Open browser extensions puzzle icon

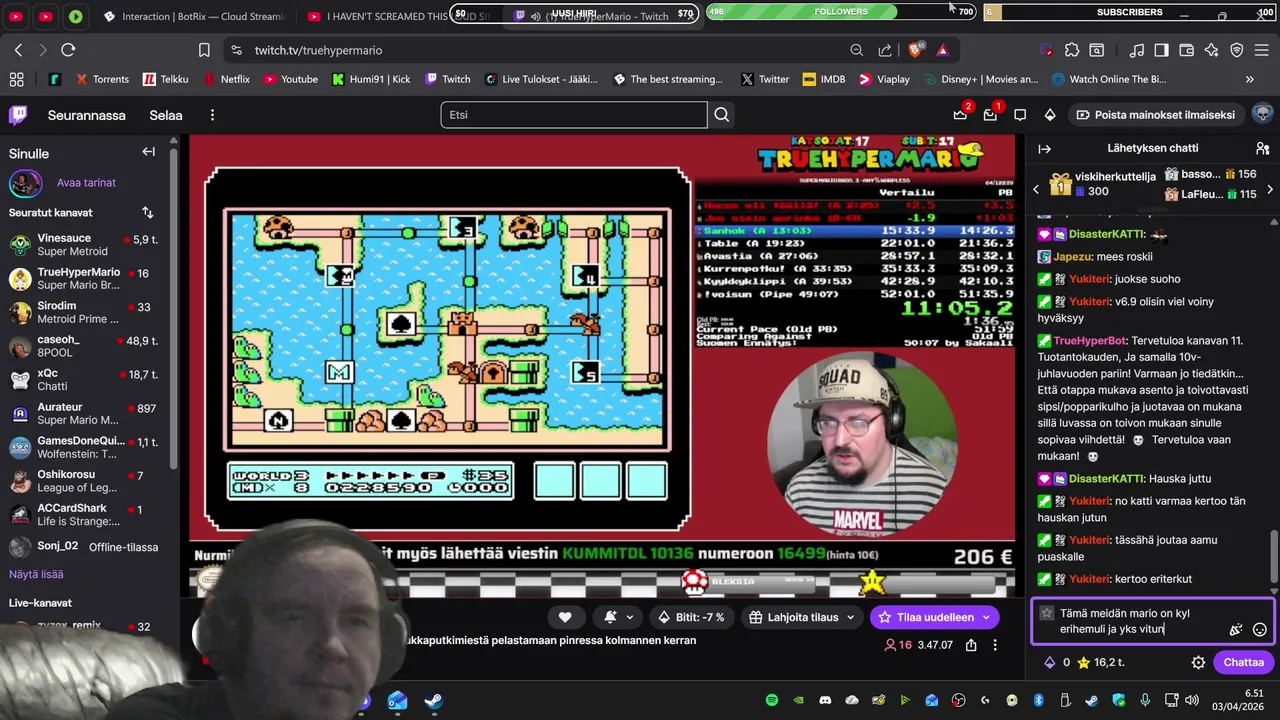(1072, 50)
